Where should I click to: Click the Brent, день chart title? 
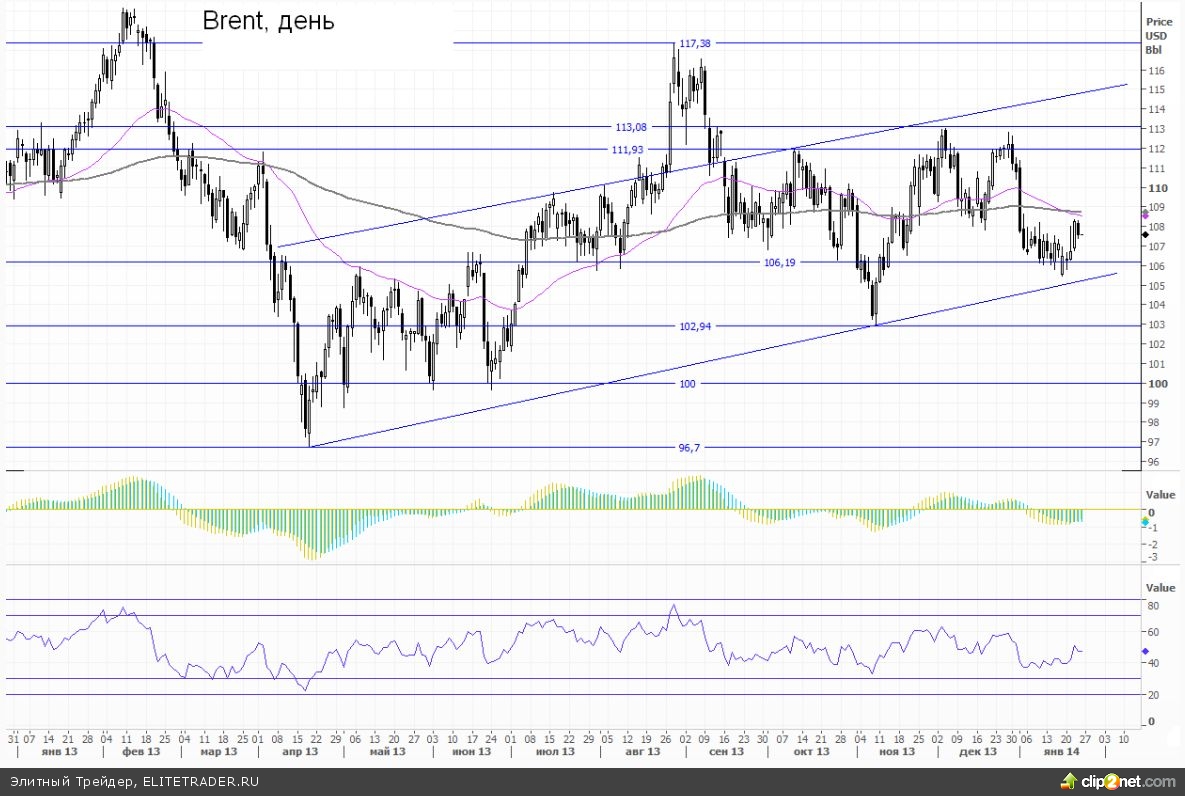coord(268,20)
